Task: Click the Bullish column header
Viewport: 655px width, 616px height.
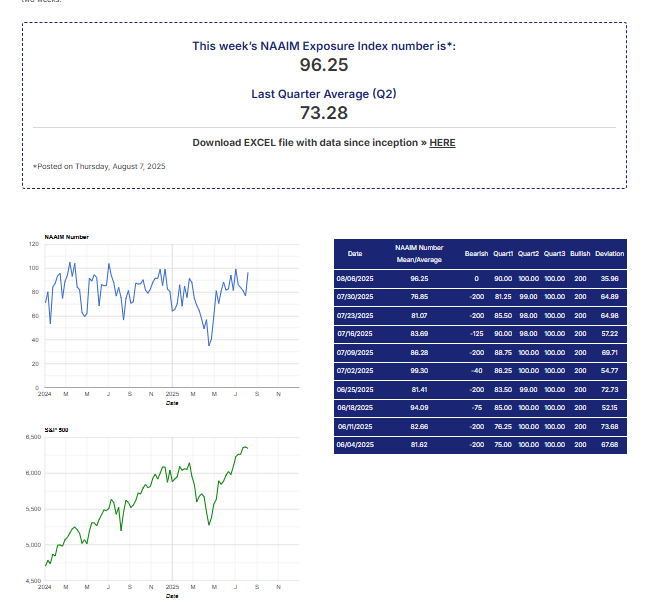Action: [x=580, y=253]
